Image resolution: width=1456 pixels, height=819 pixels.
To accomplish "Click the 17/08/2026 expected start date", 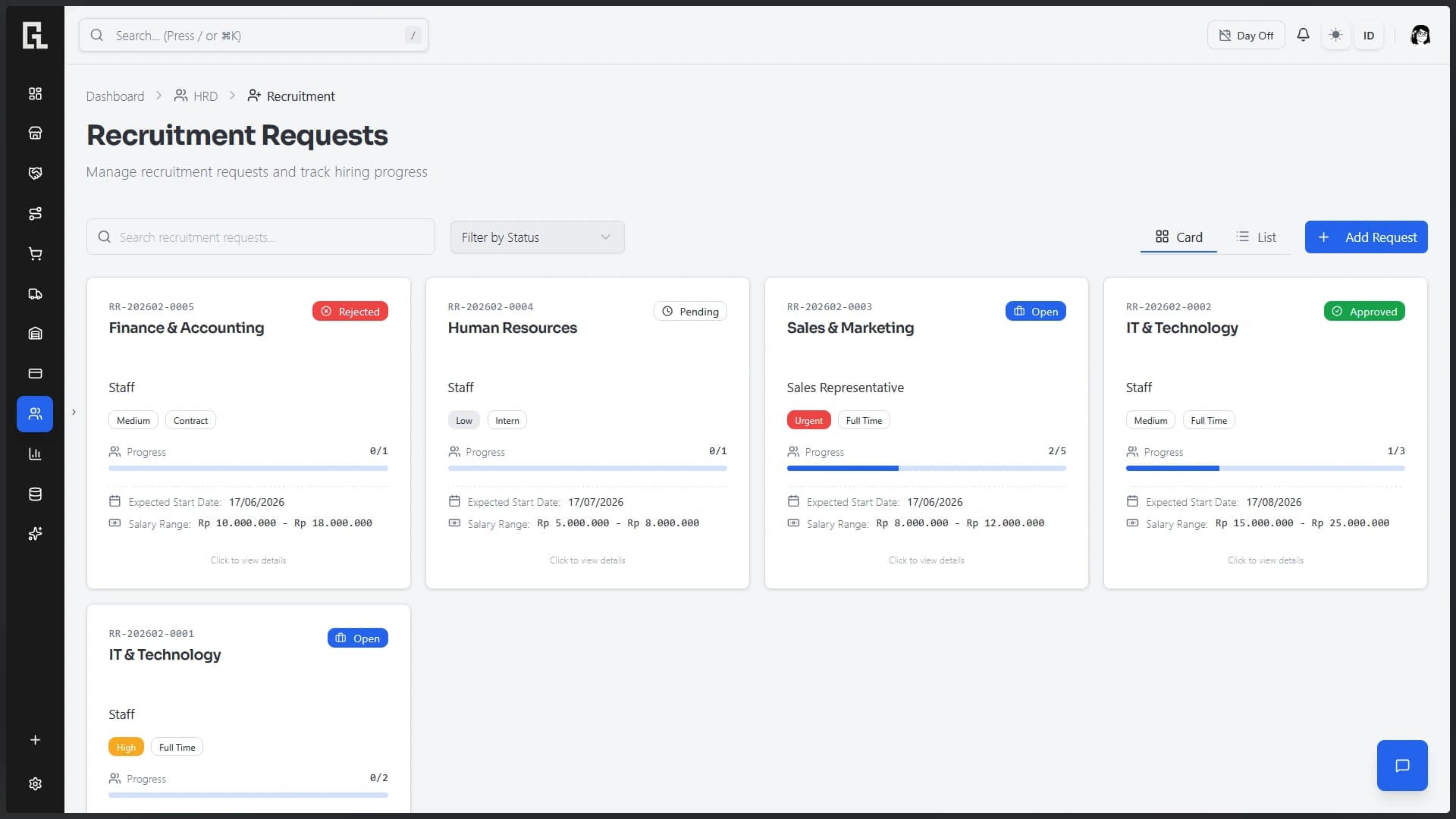I will 1274,502.
